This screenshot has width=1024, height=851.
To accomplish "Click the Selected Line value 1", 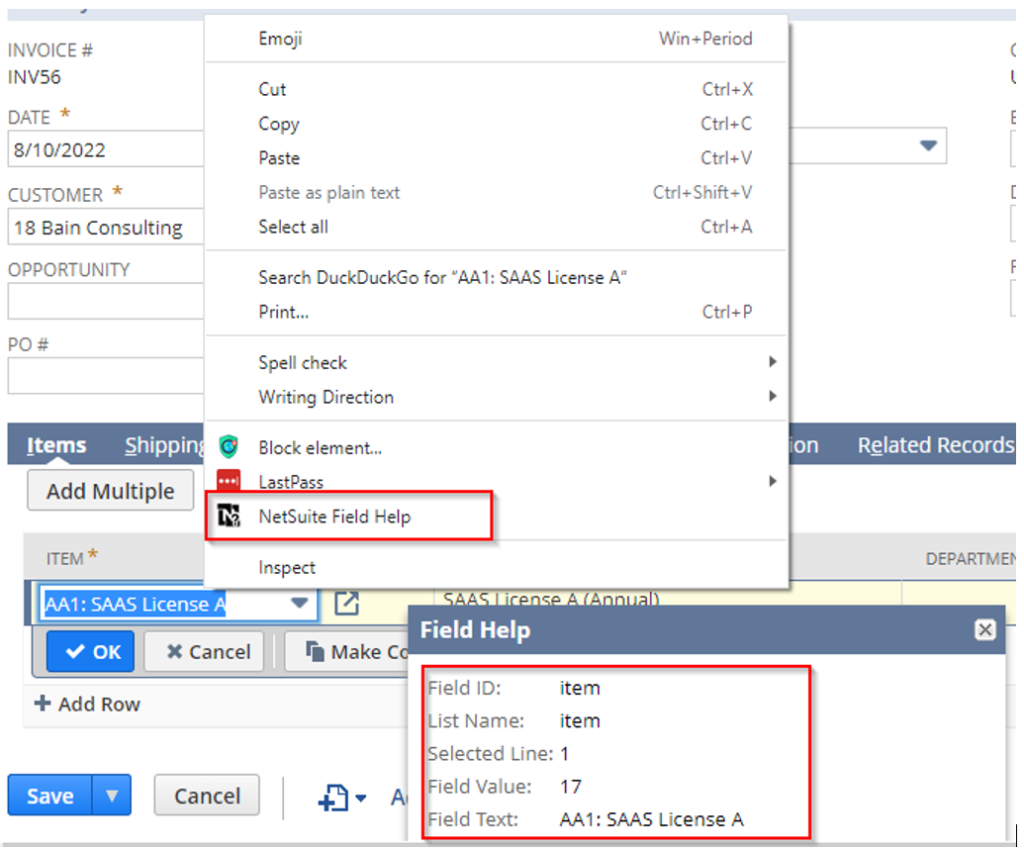I will pyautogui.click(x=564, y=754).
